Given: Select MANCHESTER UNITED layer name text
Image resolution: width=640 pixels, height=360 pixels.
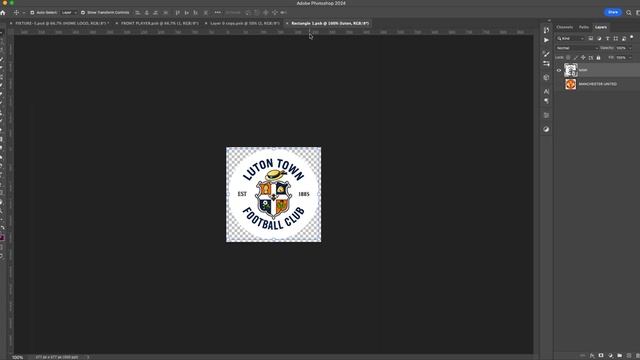Looking at the screenshot, I should (x=598, y=84).
